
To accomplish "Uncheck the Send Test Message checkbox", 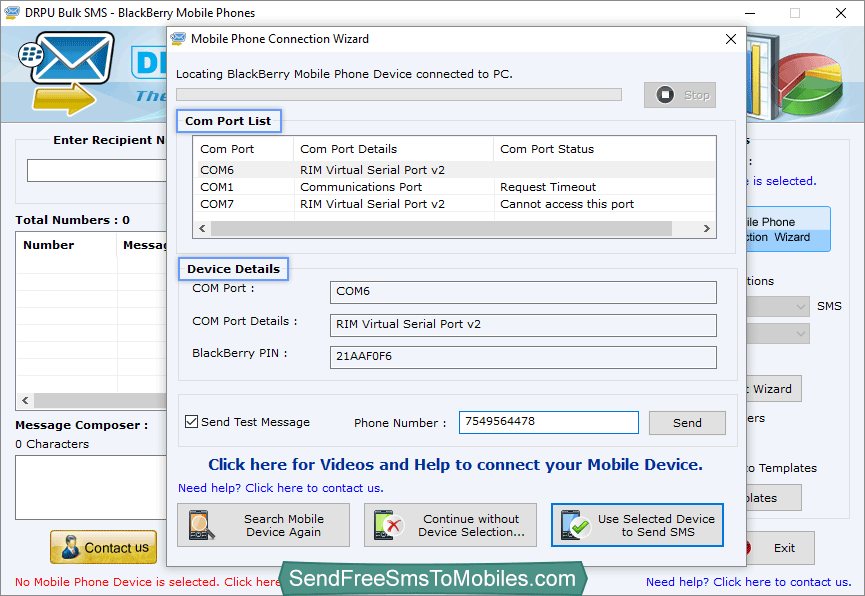I will [191, 422].
